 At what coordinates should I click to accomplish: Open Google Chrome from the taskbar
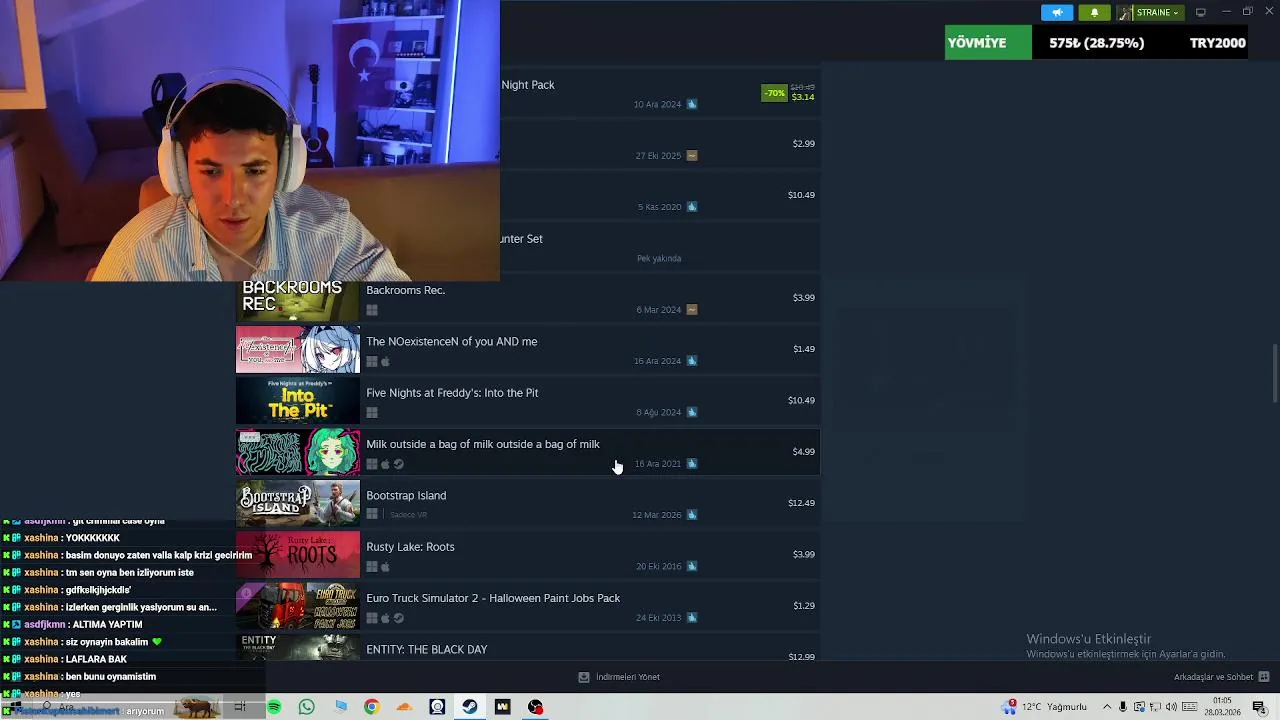[x=372, y=707]
